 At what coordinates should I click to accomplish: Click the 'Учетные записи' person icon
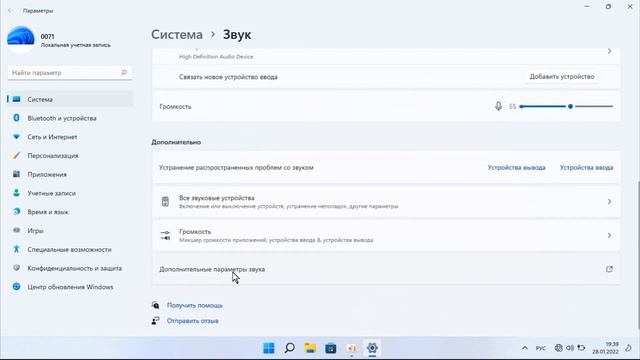click(x=16, y=193)
